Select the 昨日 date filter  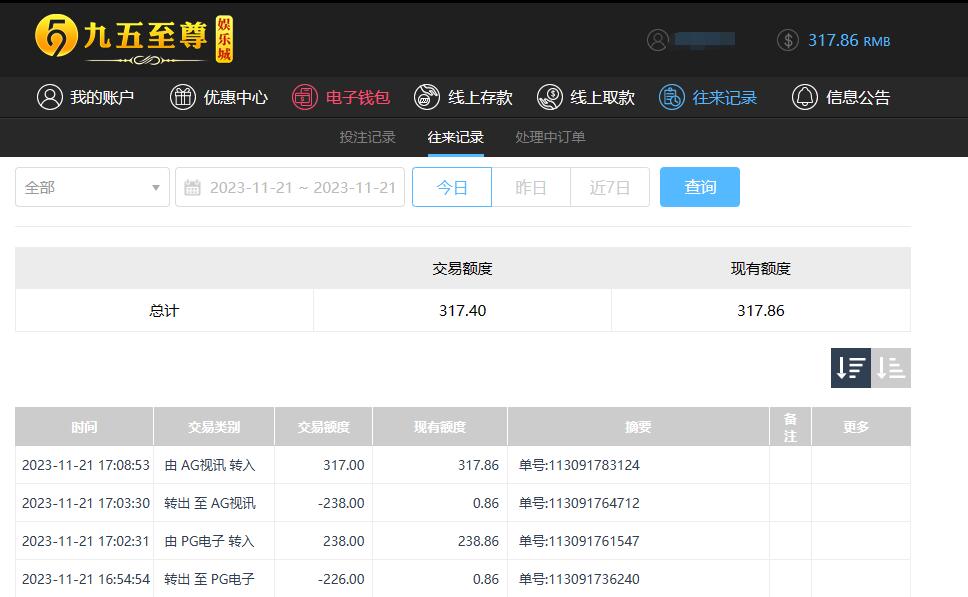[531, 187]
